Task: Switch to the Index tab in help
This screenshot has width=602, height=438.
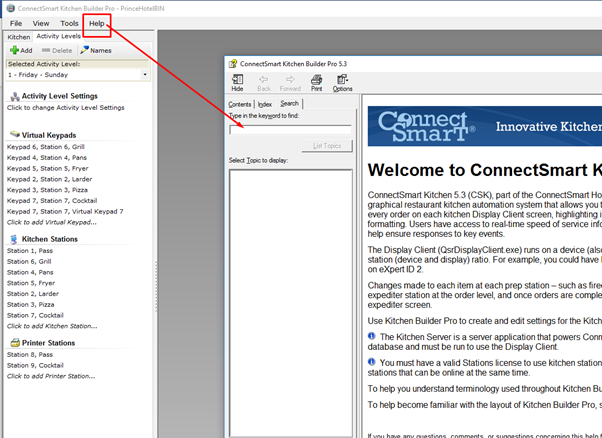Action: pyautogui.click(x=264, y=103)
